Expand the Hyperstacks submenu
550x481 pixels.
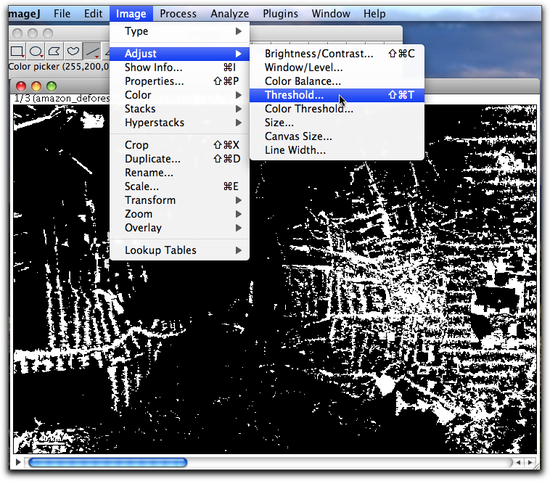tap(180, 122)
